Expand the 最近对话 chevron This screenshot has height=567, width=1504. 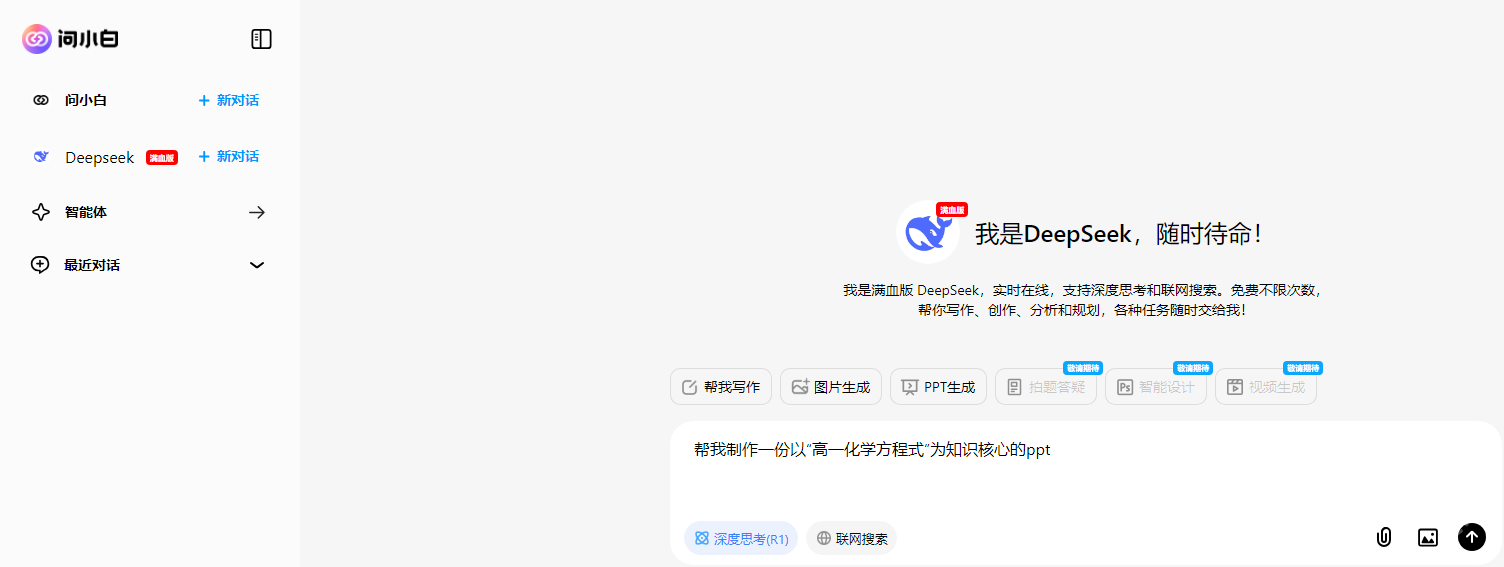(257, 265)
